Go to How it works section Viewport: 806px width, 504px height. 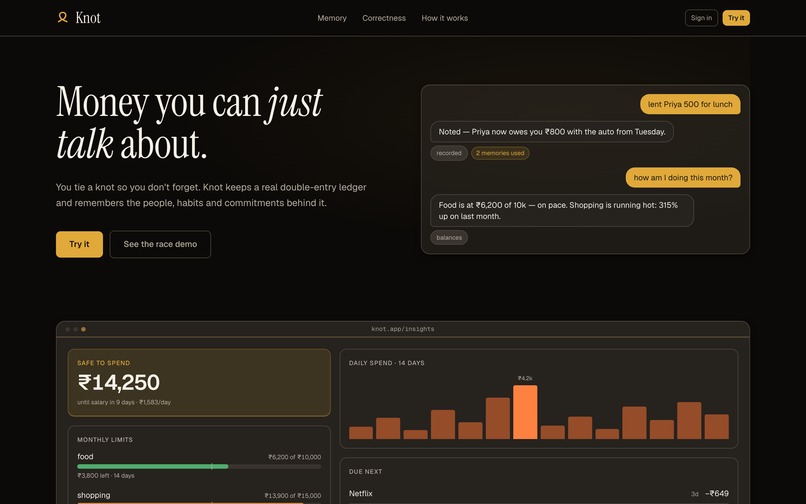445,18
